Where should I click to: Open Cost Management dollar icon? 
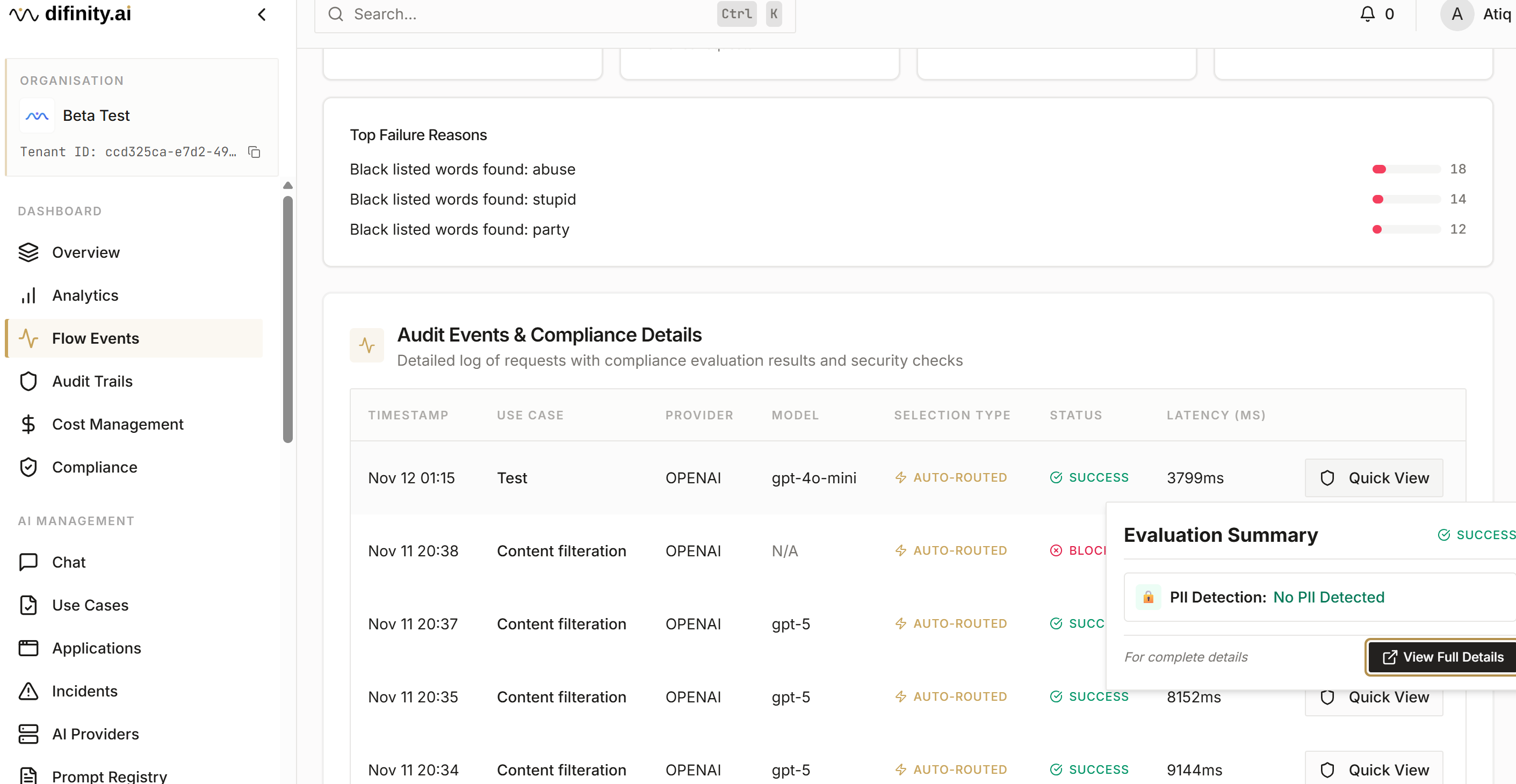click(x=28, y=424)
